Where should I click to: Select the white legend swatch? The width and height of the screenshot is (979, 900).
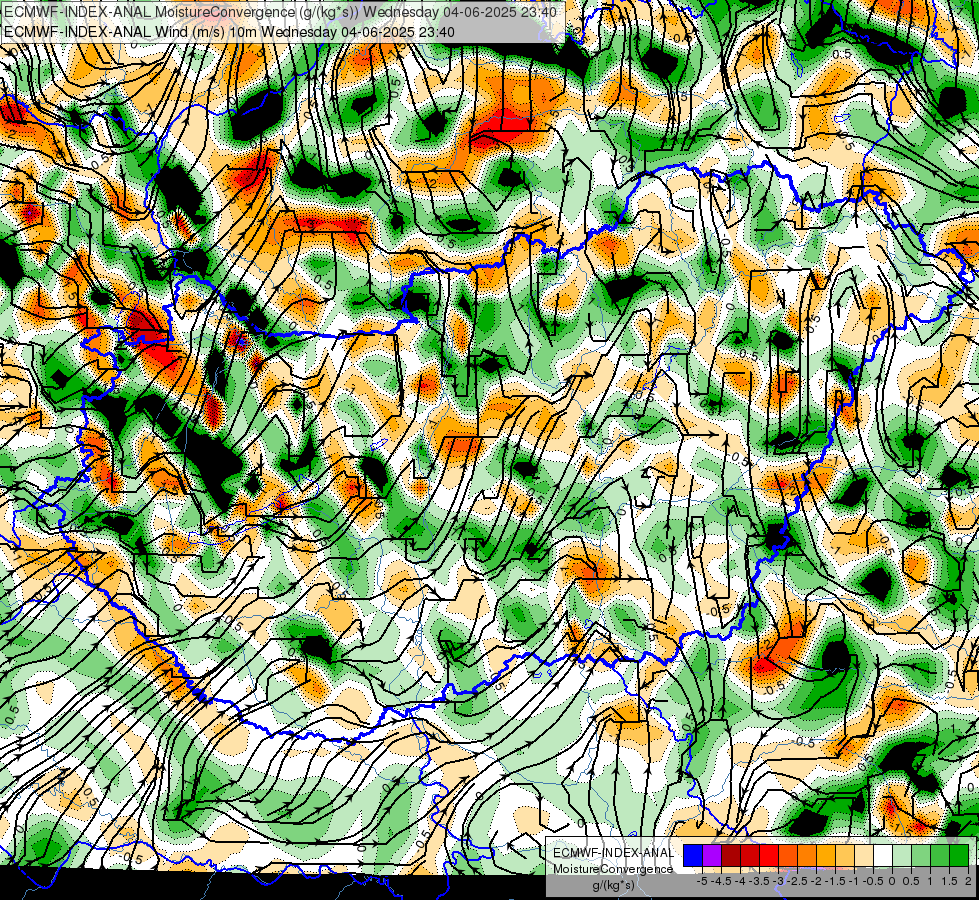tap(883, 856)
